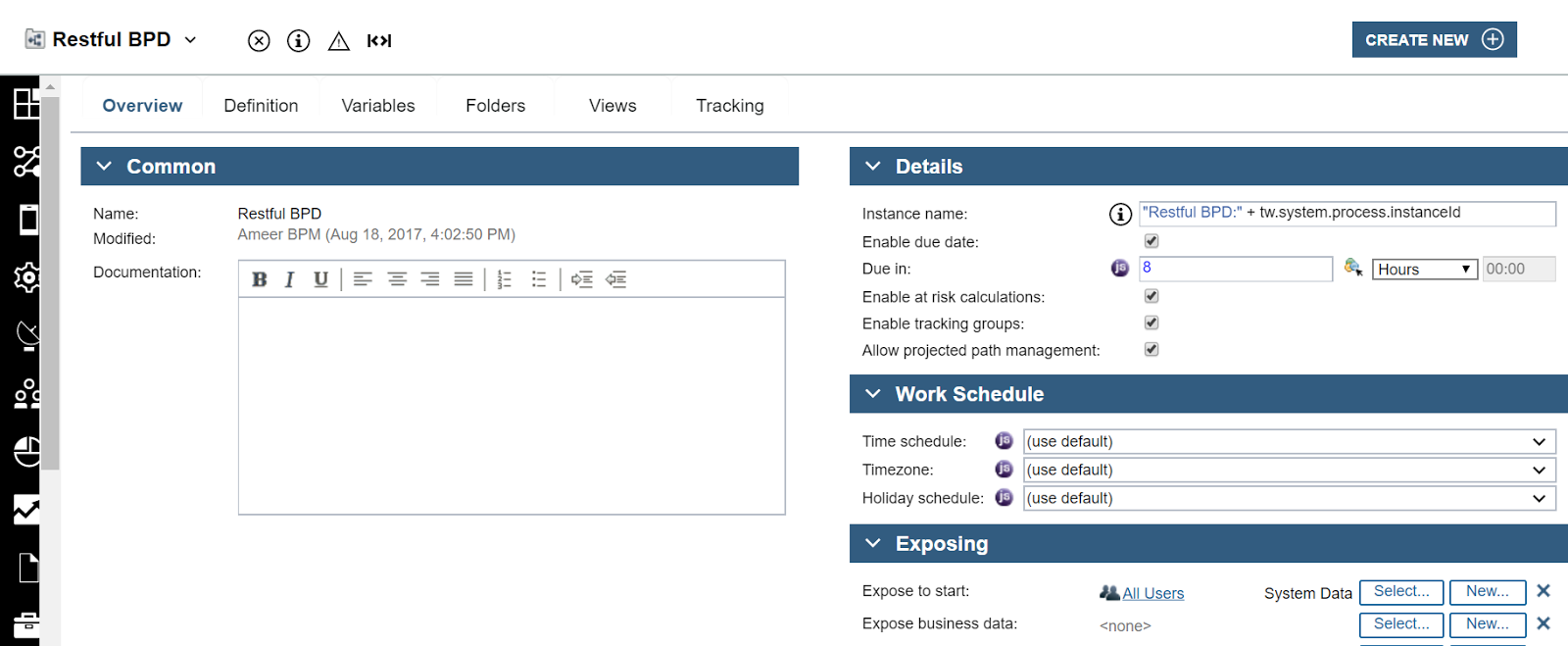Select the settings gear in the left sidebar

point(26,278)
